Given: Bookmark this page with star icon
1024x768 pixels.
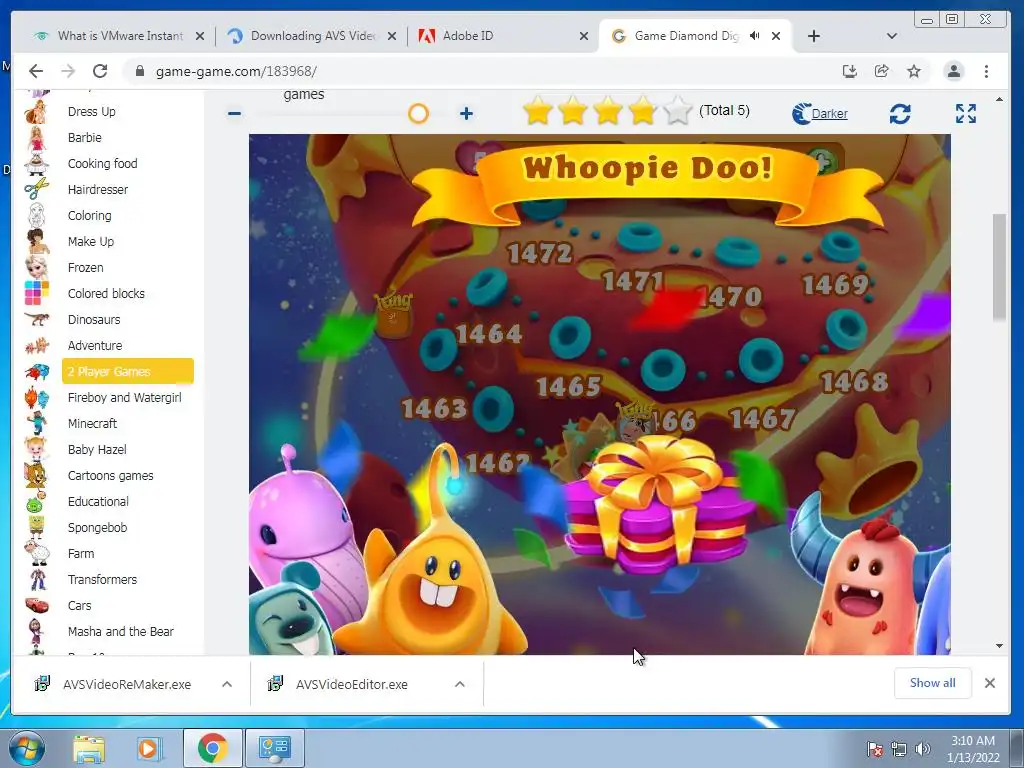Looking at the screenshot, I should click(914, 71).
